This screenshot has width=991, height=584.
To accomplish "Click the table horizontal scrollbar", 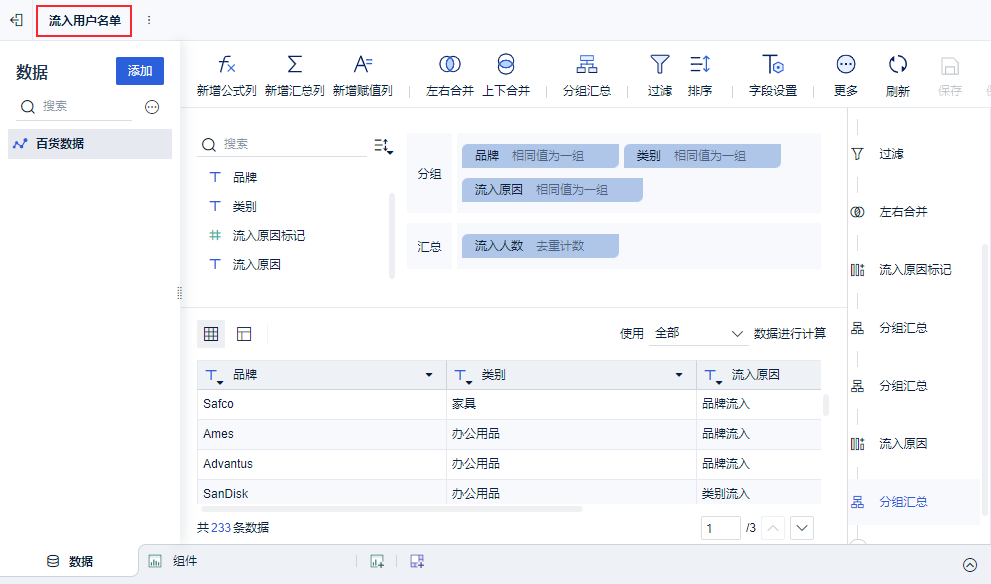I will (x=392, y=509).
